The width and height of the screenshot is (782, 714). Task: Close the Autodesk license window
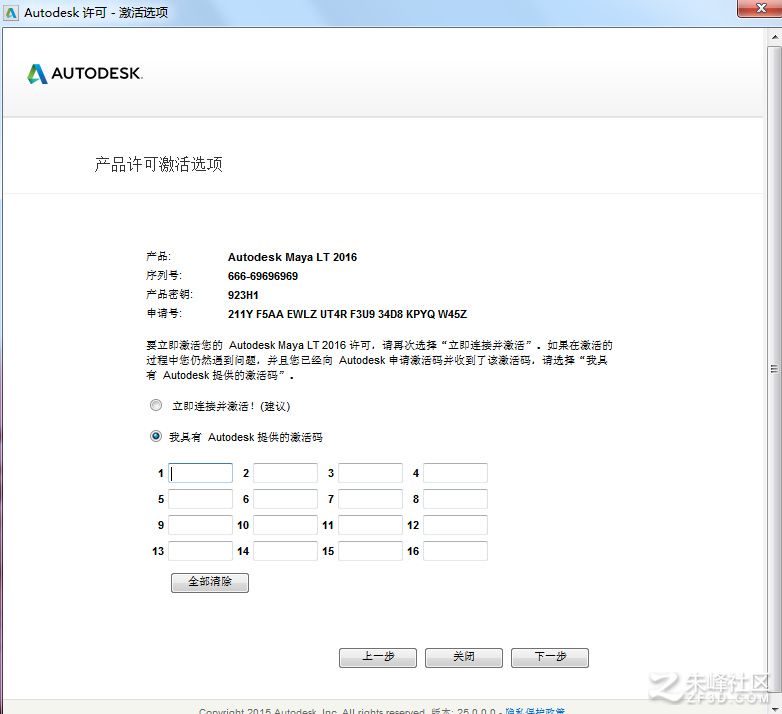pos(760,8)
